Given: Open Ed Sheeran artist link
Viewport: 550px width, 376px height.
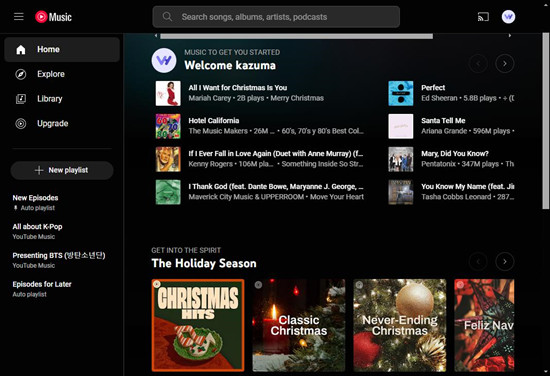Looking at the screenshot, I should click(x=439, y=98).
